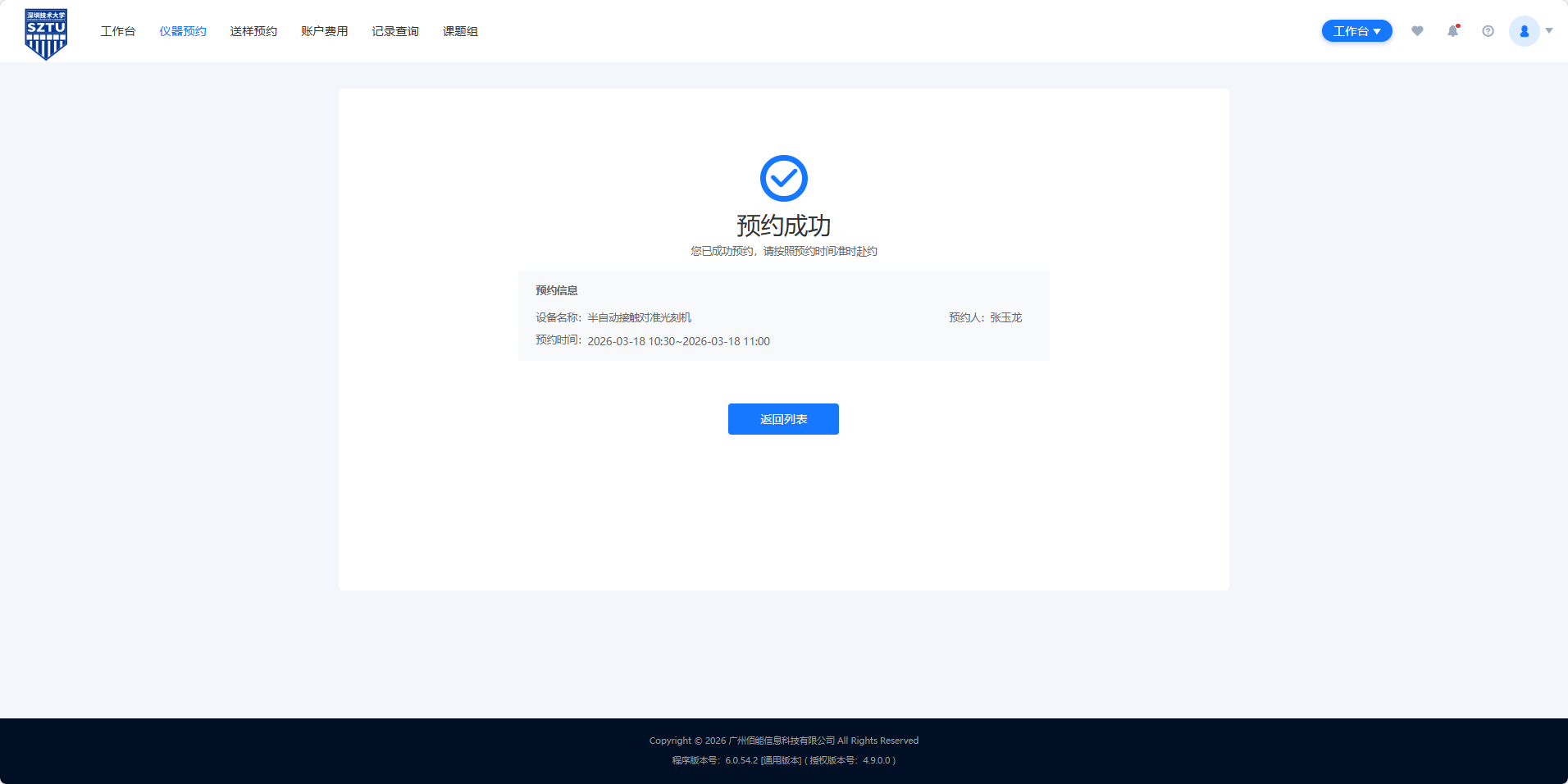Viewport: 1568px width, 784px height.
Task: View notifications via the bell icon
Action: click(1452, 31)
